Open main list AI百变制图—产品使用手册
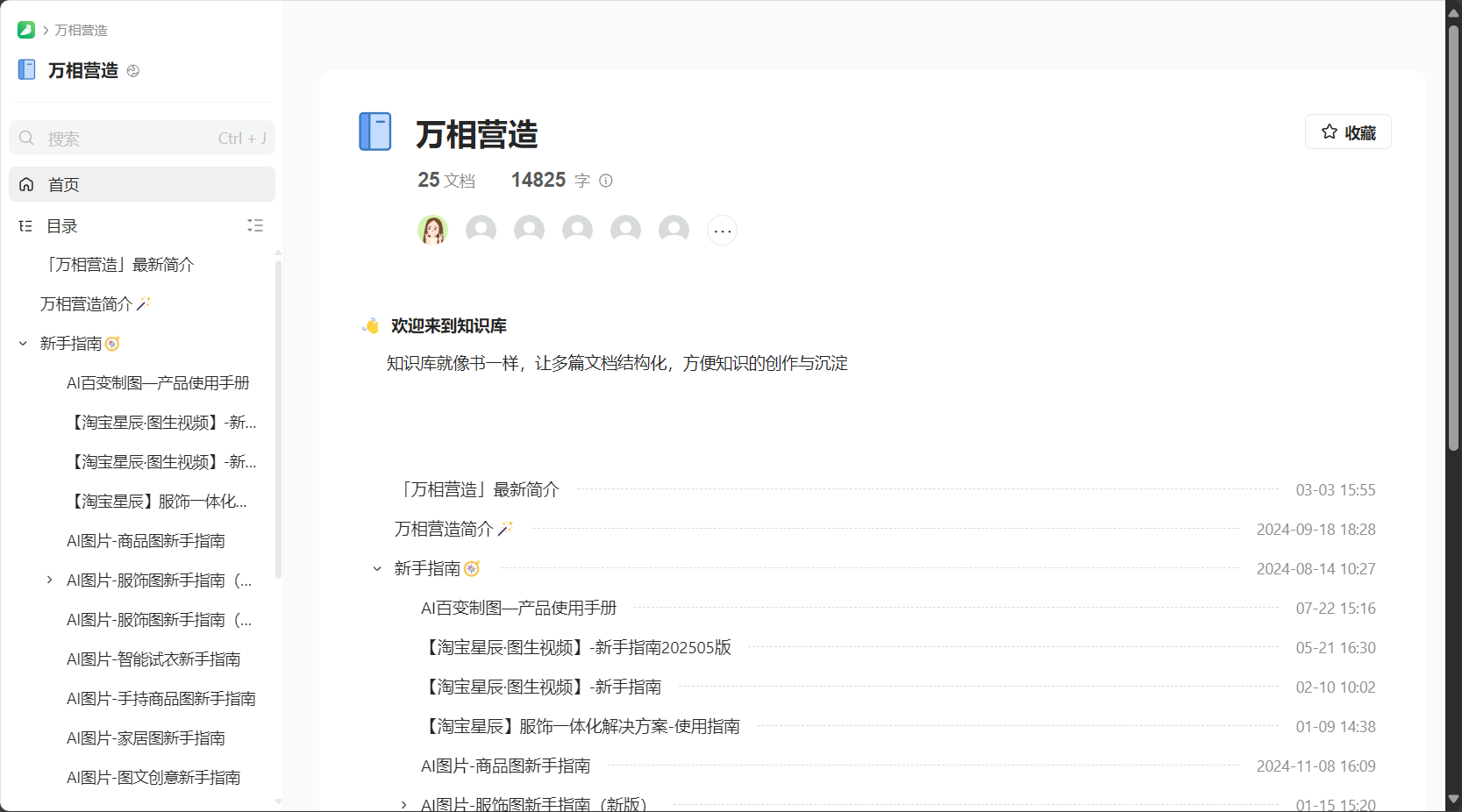The width and height of the screenshot is (1462, 812). click(519, 608)
